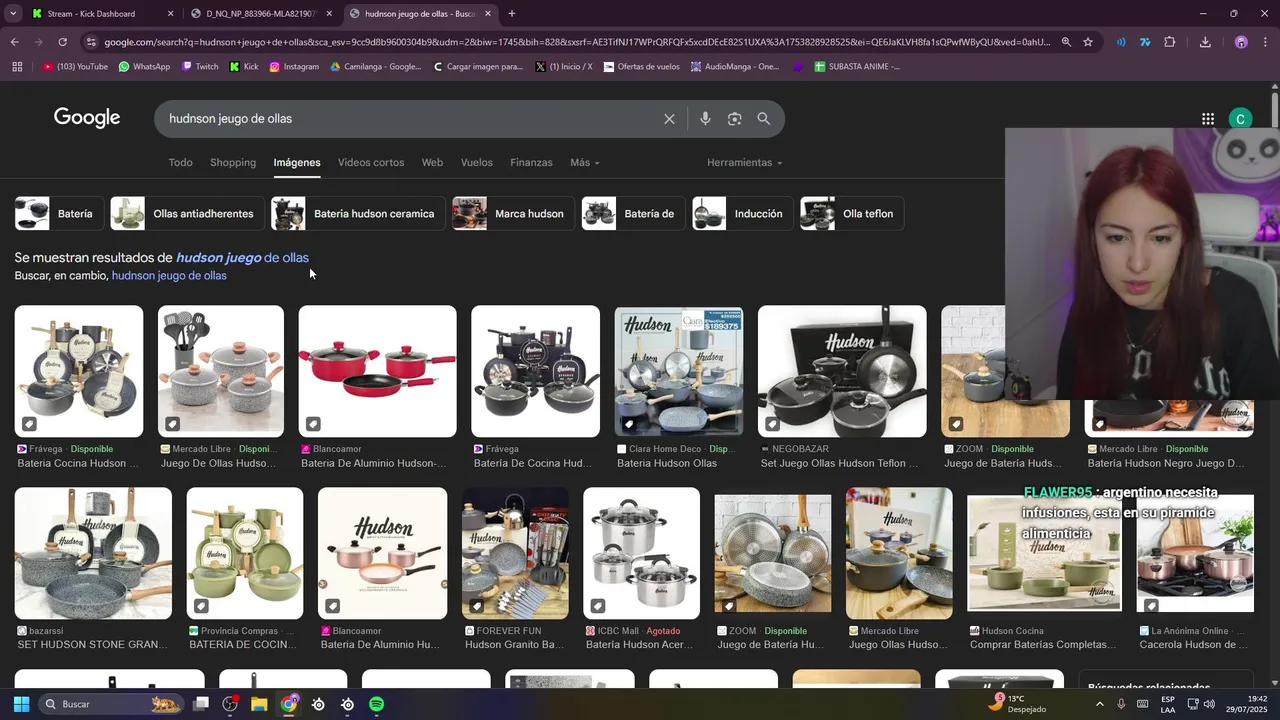Switch to the Shopping tab
This screenshot has width=1280, height=720.
pyautogui.click(x=233, y=162)
